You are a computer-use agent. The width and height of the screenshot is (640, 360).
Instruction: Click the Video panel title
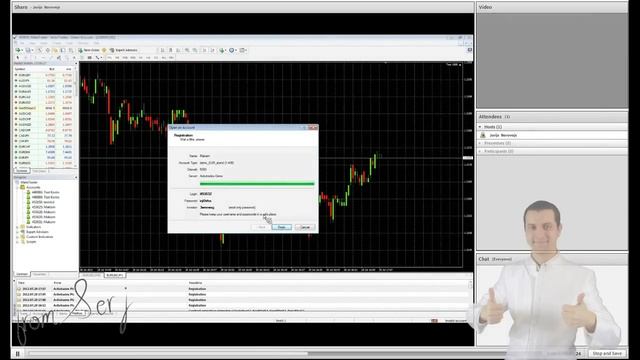pos(485,7)
